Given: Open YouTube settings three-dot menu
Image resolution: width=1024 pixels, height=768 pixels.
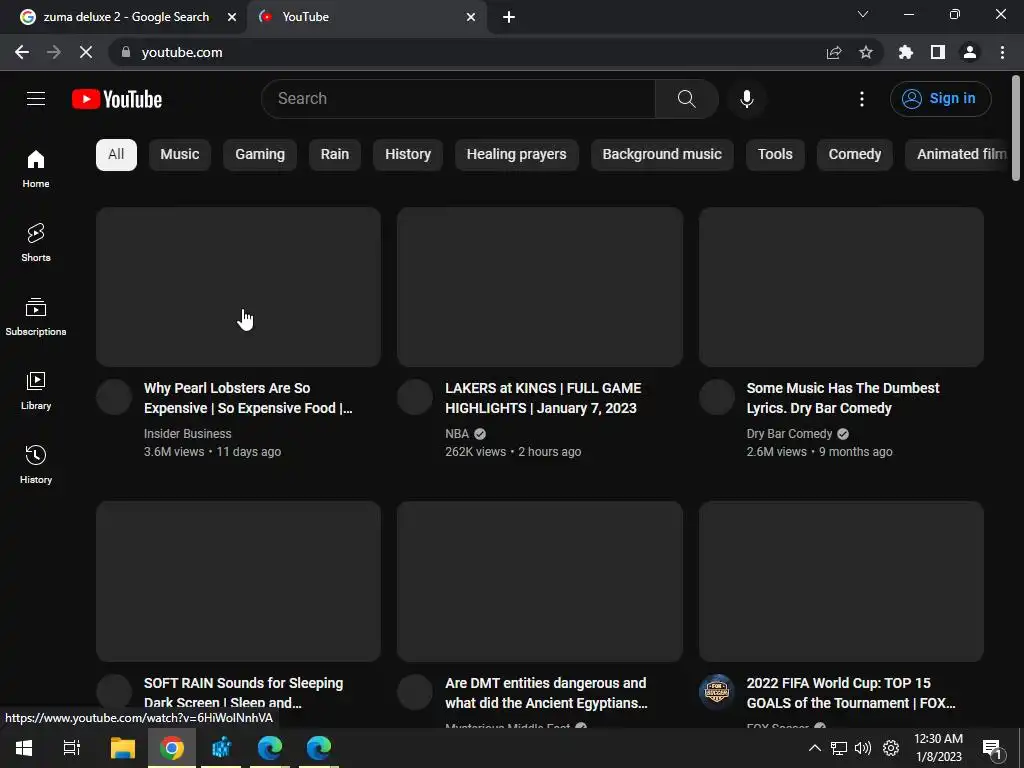Looking at the screenshot, I should coord(862,99).
